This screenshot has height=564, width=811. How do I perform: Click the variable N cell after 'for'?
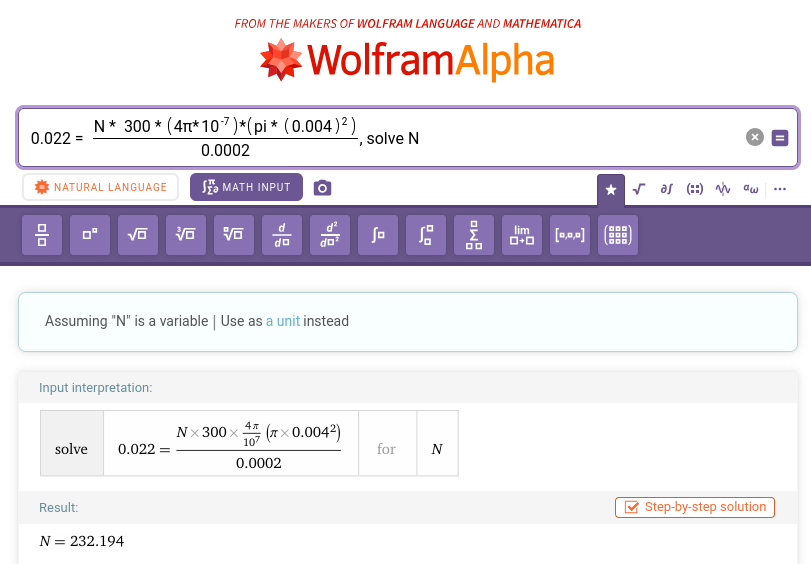click(437, 443)
